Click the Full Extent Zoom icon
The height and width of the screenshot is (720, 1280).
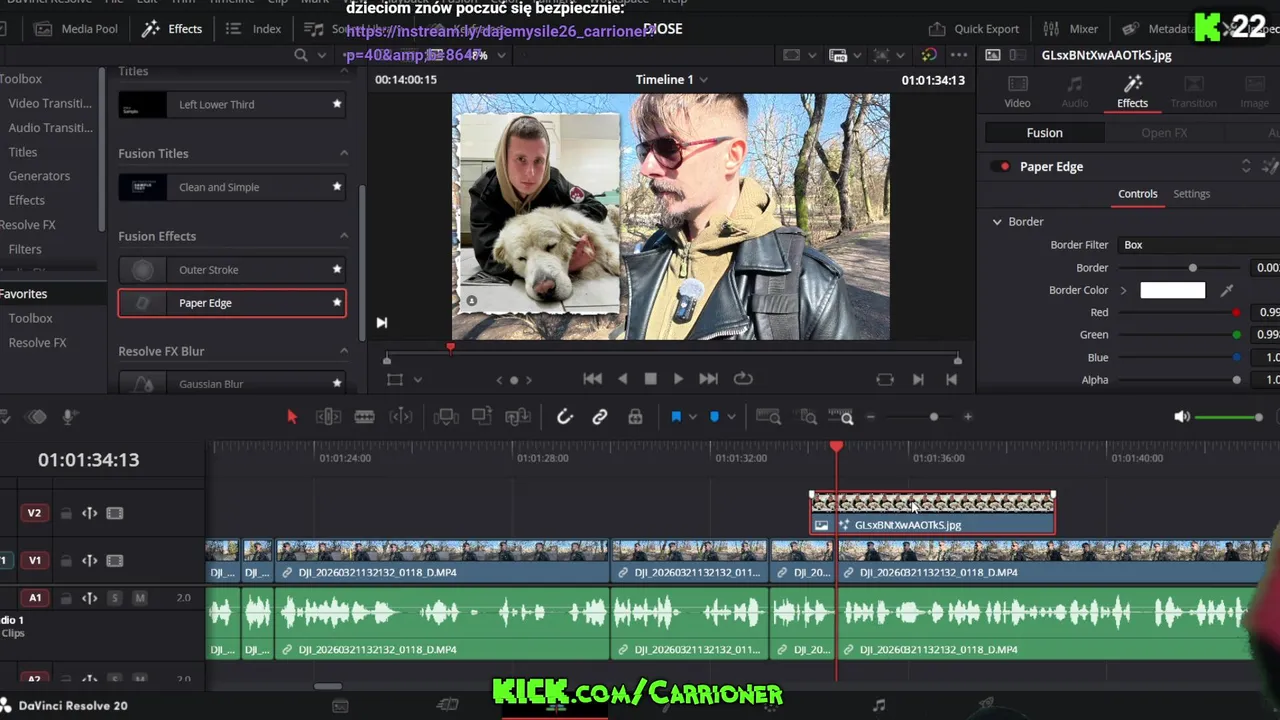tap(768, 417)
